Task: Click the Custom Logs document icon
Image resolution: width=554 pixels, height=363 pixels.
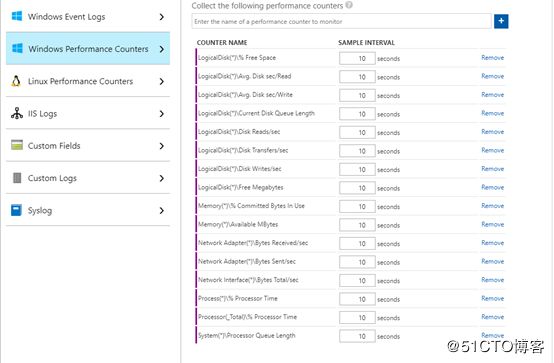Action: [17, 177]
